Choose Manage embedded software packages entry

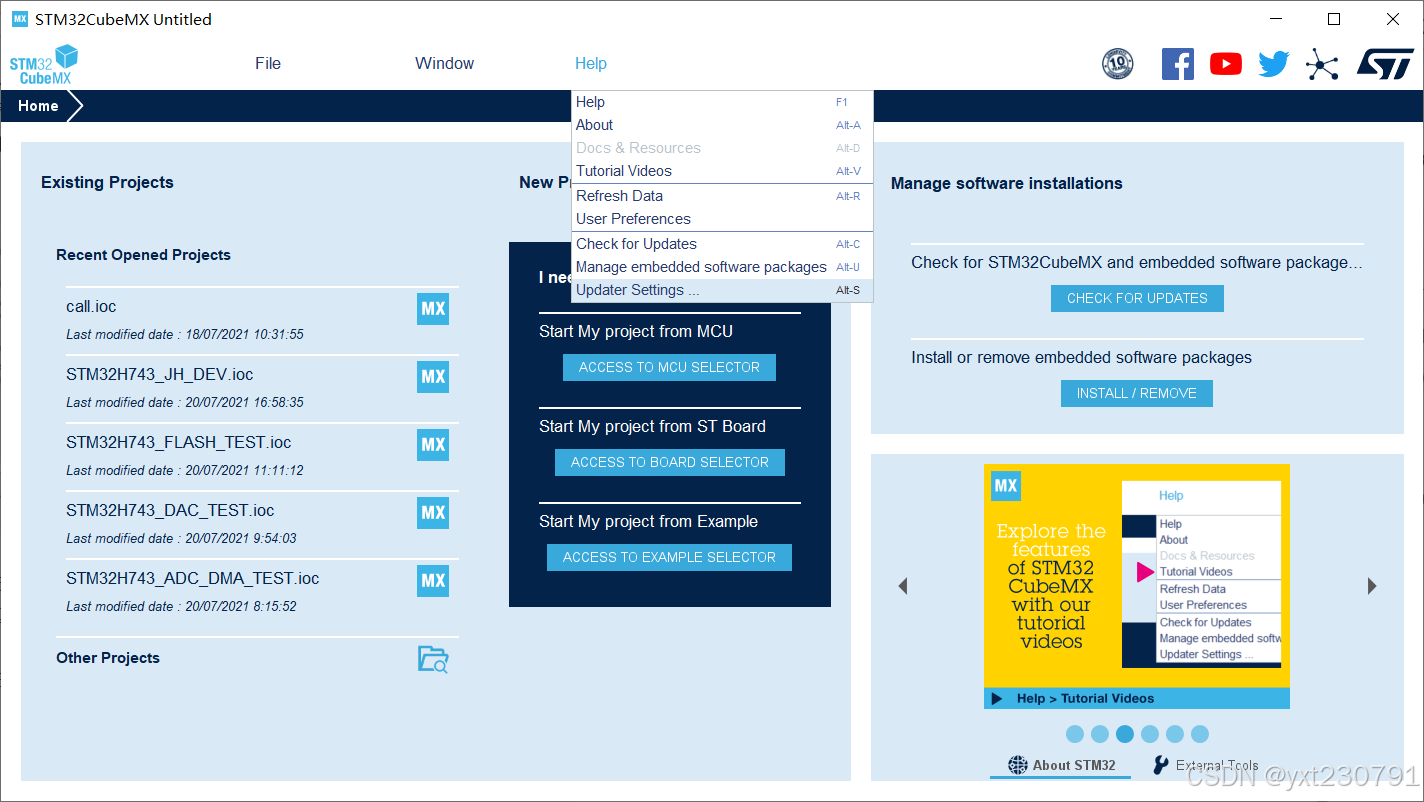722,267
